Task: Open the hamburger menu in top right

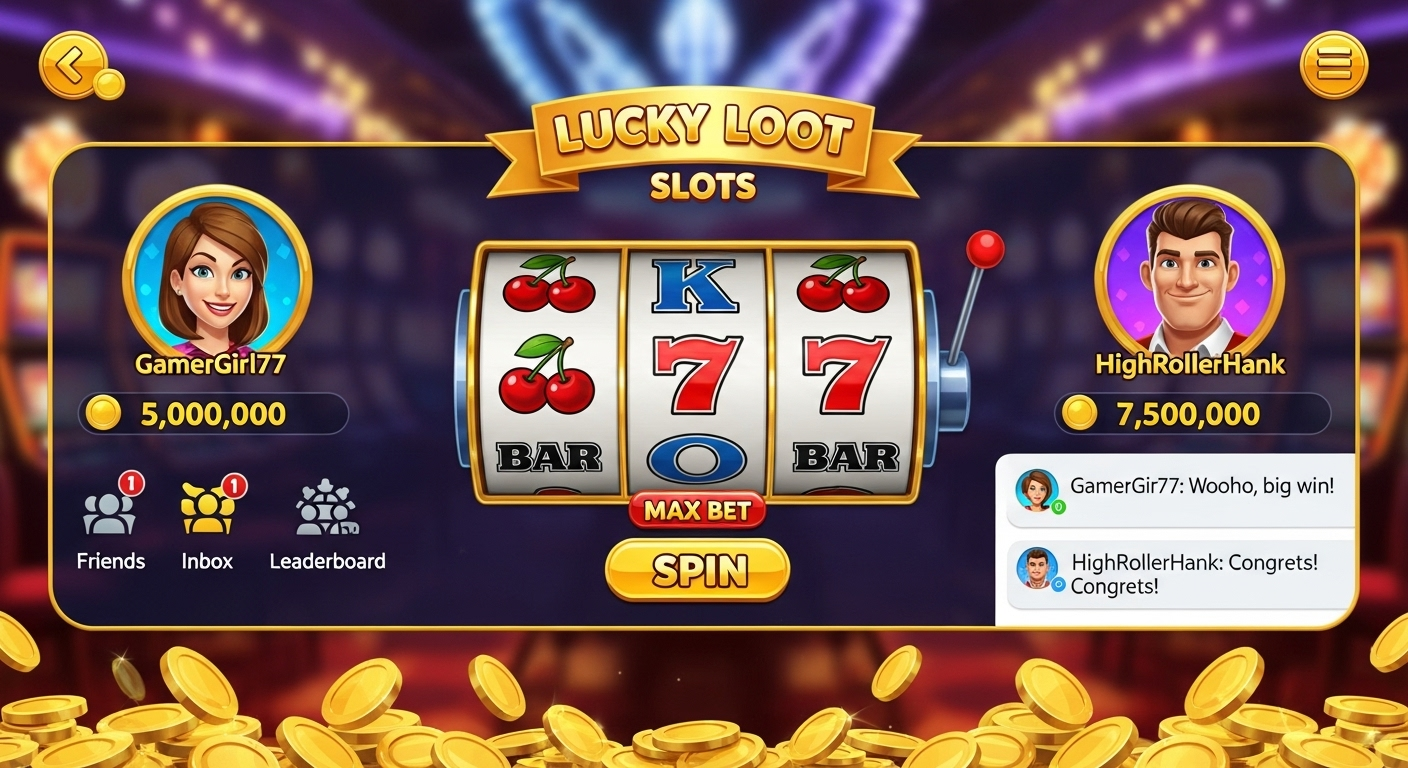Action: point(1333,65)
